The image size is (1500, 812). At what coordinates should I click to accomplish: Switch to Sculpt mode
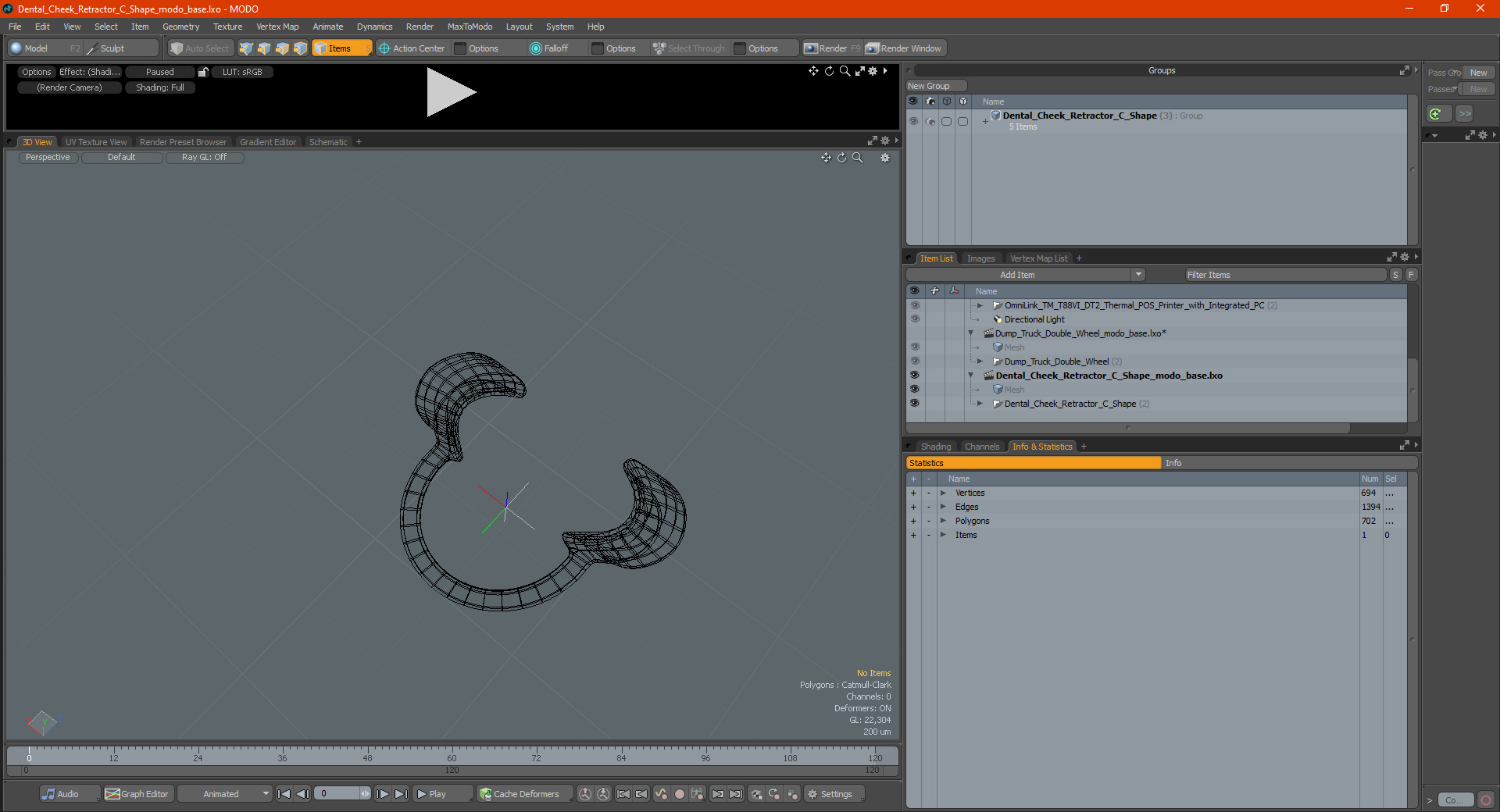121,48
